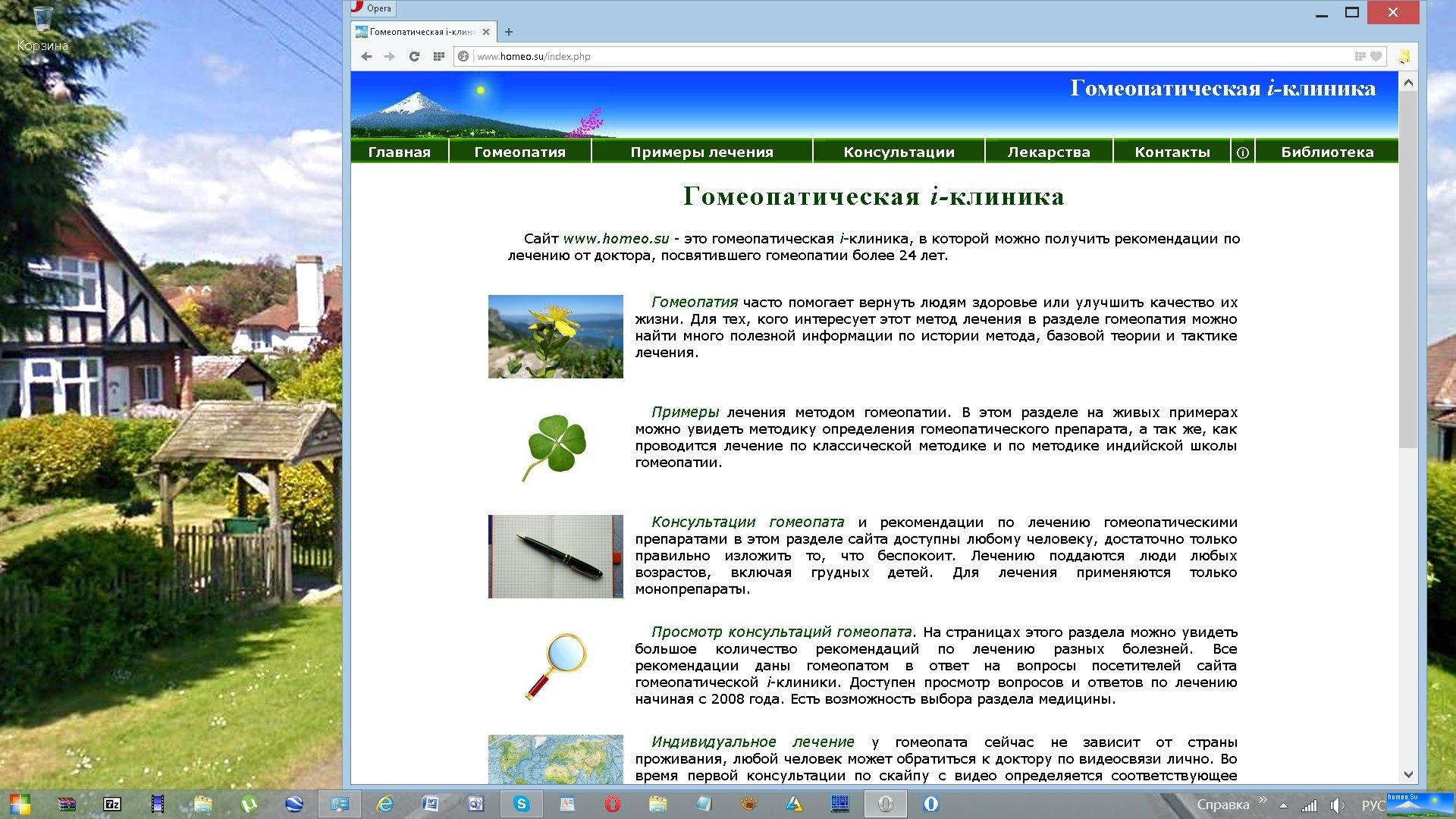Click the info (i) icon in site menu
This screenshot has height=819, width=1456.
coord(1243,152)
